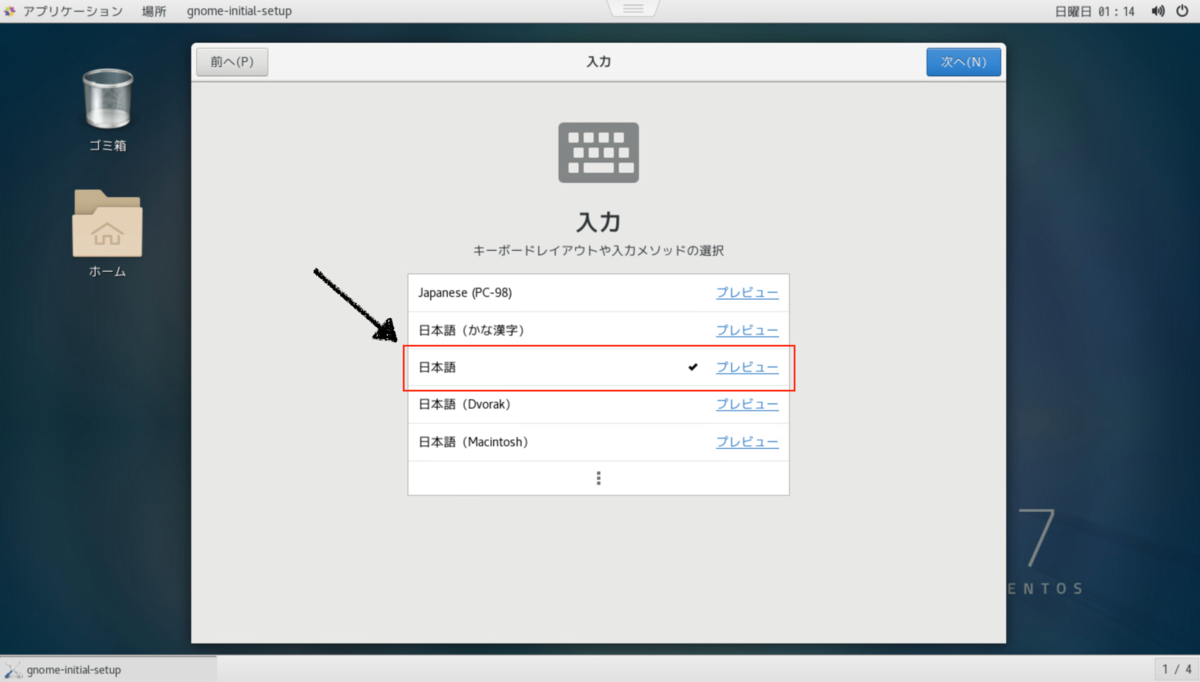The height and width of the screenshot is (682, 1200).
Task: Open the 場所 menu
Action: (x=154, y=11)
